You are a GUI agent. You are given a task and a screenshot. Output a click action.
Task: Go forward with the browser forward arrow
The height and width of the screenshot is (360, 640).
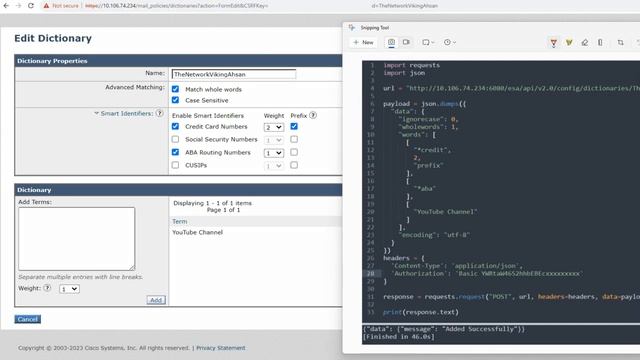[x=18, y=6]
